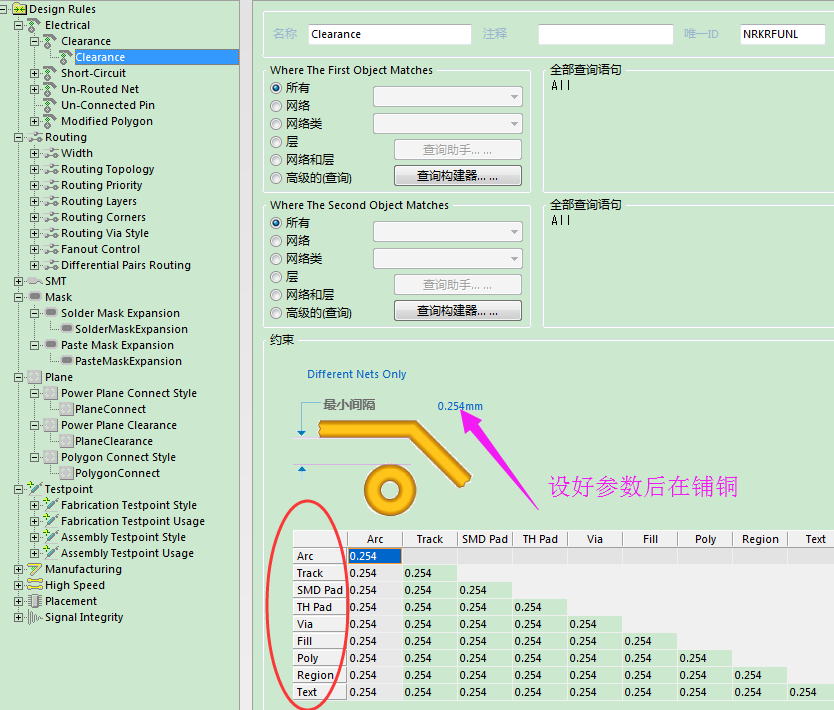The width and height of the screenshot is (834, 710).
Task: Select the PolygonConnect rule item
Action: point(117,473)
